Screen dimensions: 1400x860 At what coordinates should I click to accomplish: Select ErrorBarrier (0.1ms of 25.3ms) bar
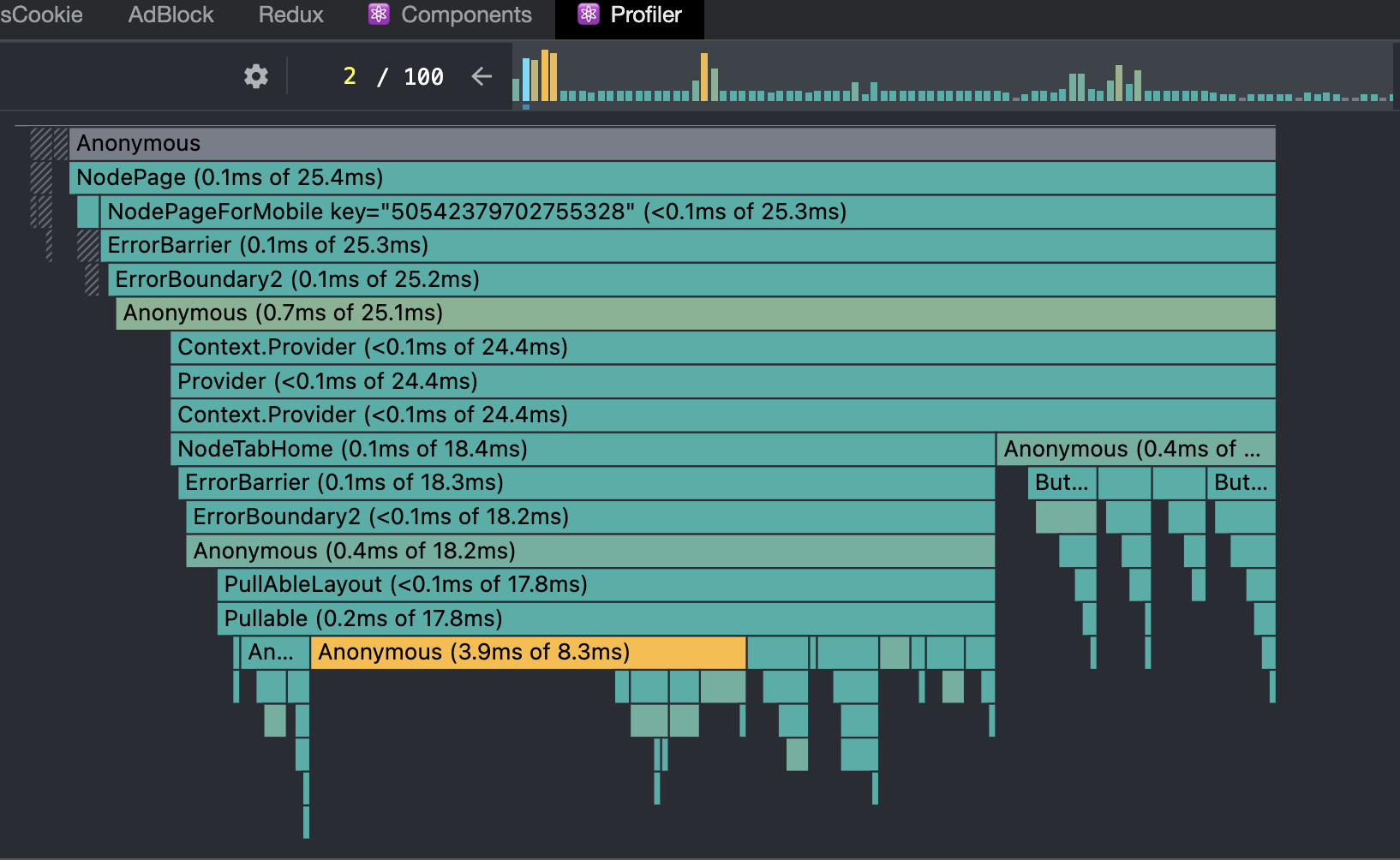(687, 245)
